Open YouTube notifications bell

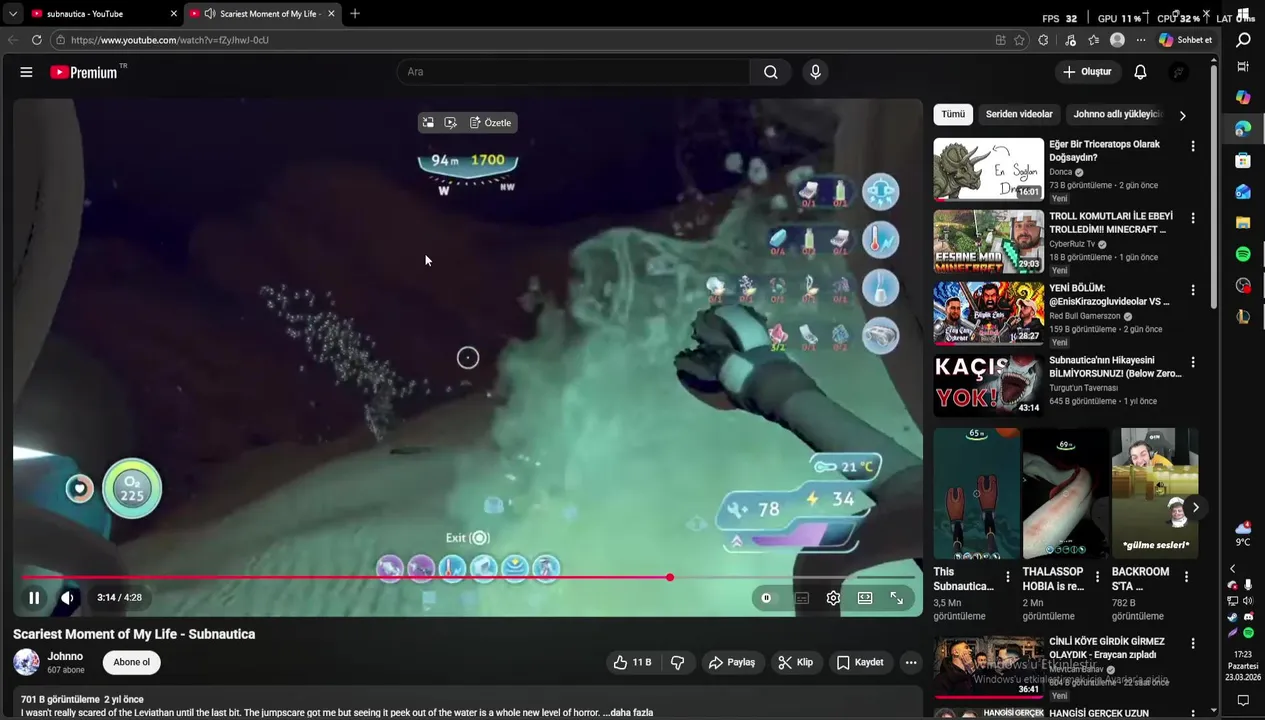1140,72
